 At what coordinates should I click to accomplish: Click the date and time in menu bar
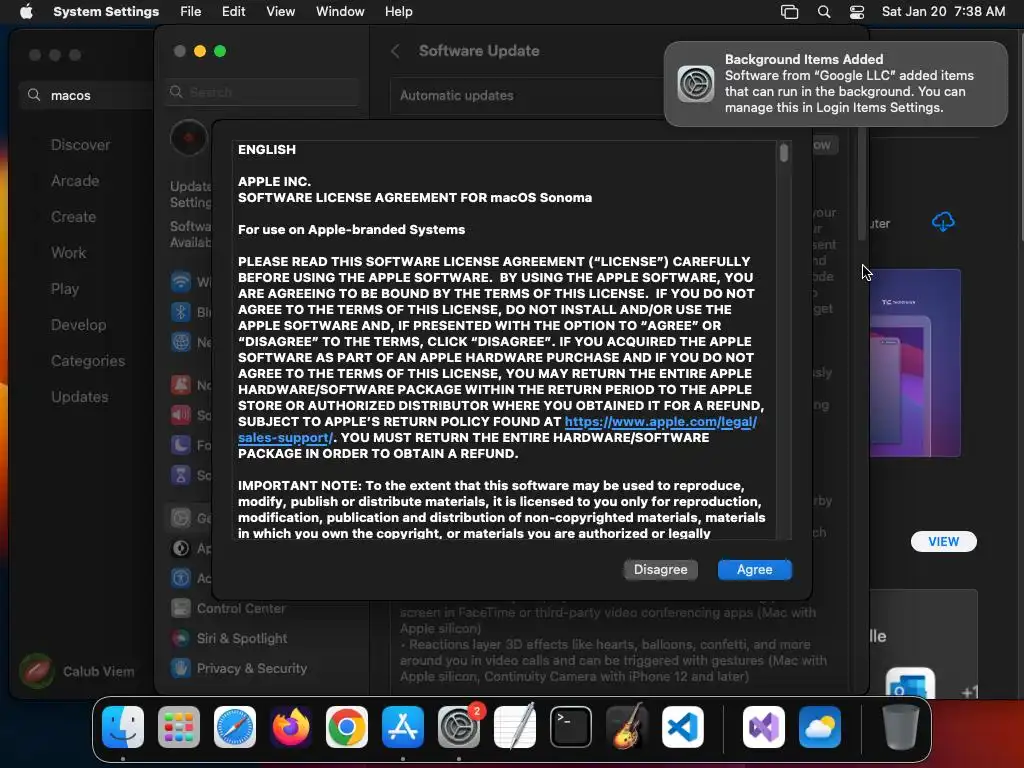pos(943,11)
